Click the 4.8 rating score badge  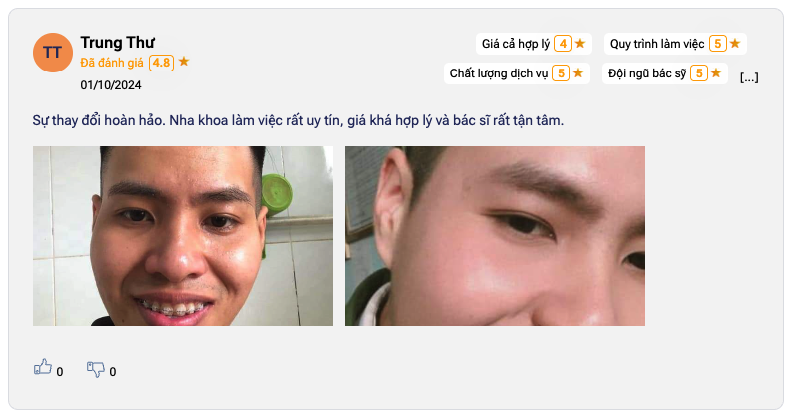[x=162, y=63]
